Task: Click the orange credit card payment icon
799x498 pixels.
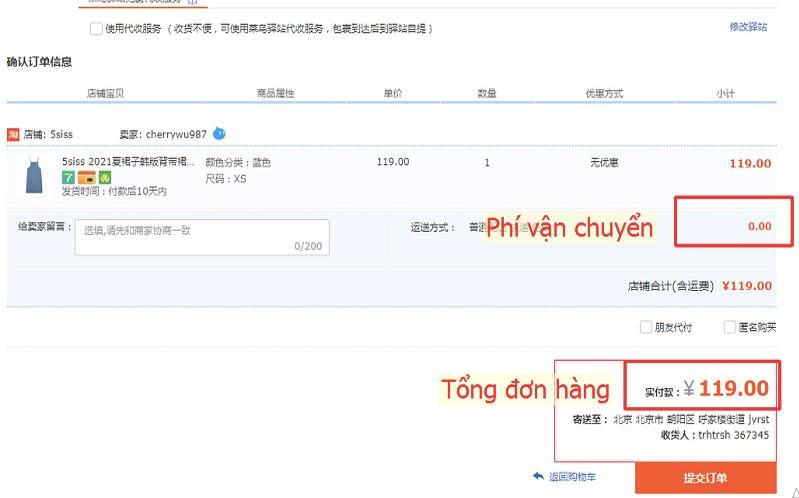Action: coord(87,178)
